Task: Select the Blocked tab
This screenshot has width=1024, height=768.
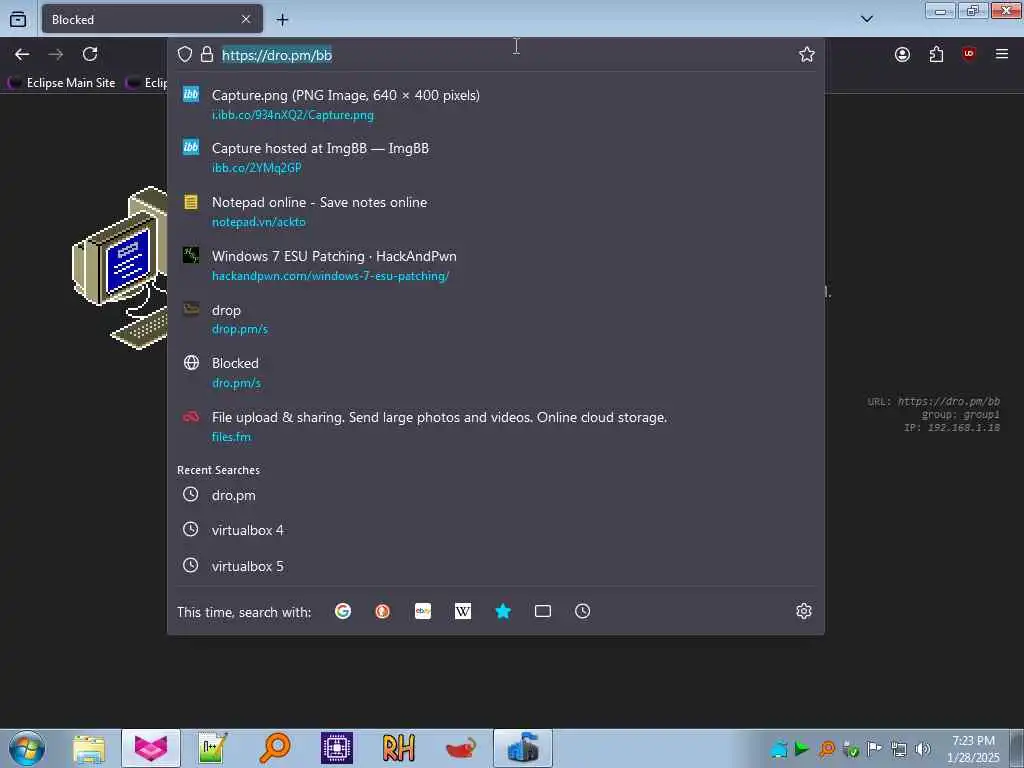Action: pos(152,19)
